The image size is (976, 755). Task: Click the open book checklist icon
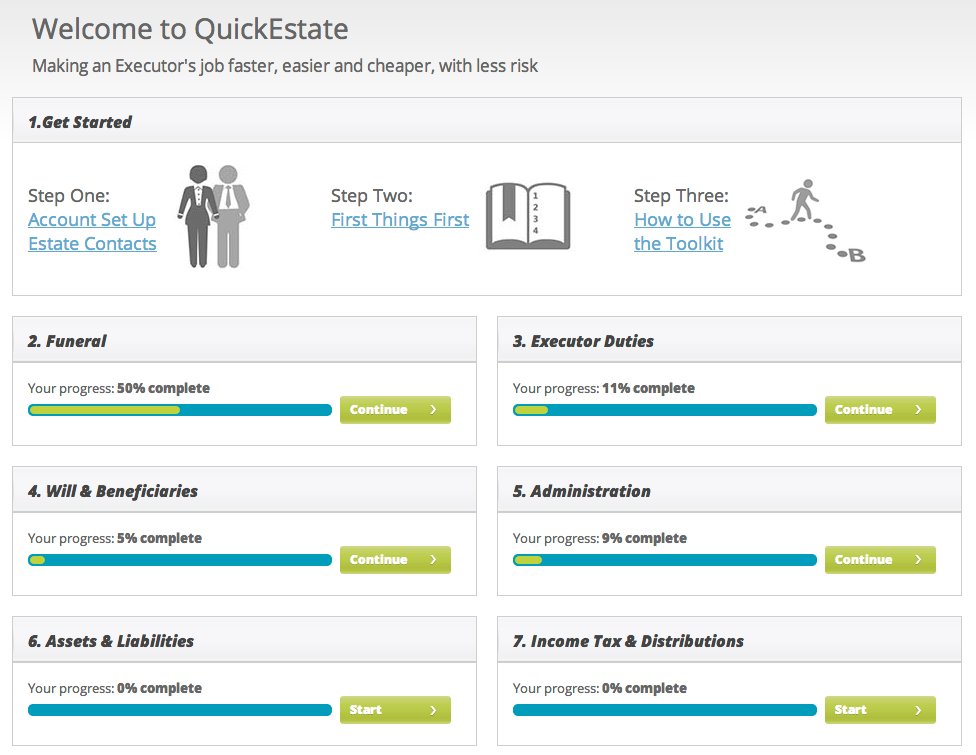527,216
